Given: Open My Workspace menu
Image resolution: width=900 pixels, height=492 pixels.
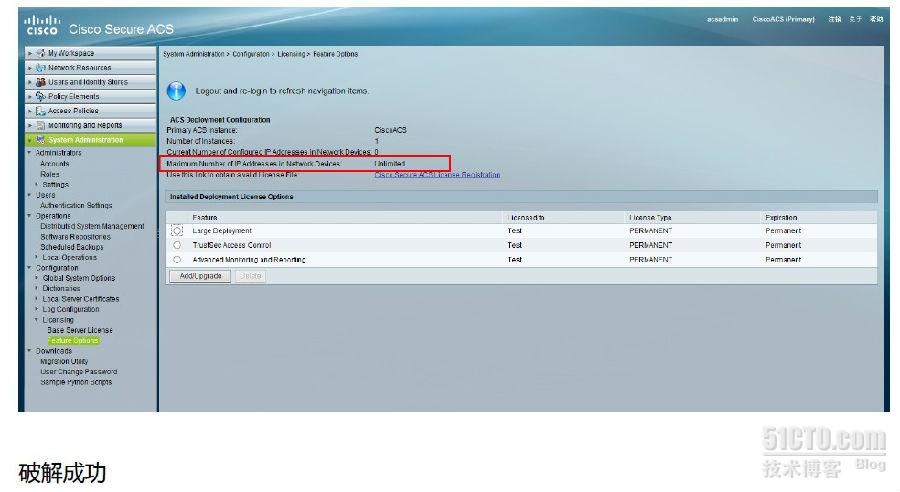Looking at the screenshot, I should [x=90, y=53].
